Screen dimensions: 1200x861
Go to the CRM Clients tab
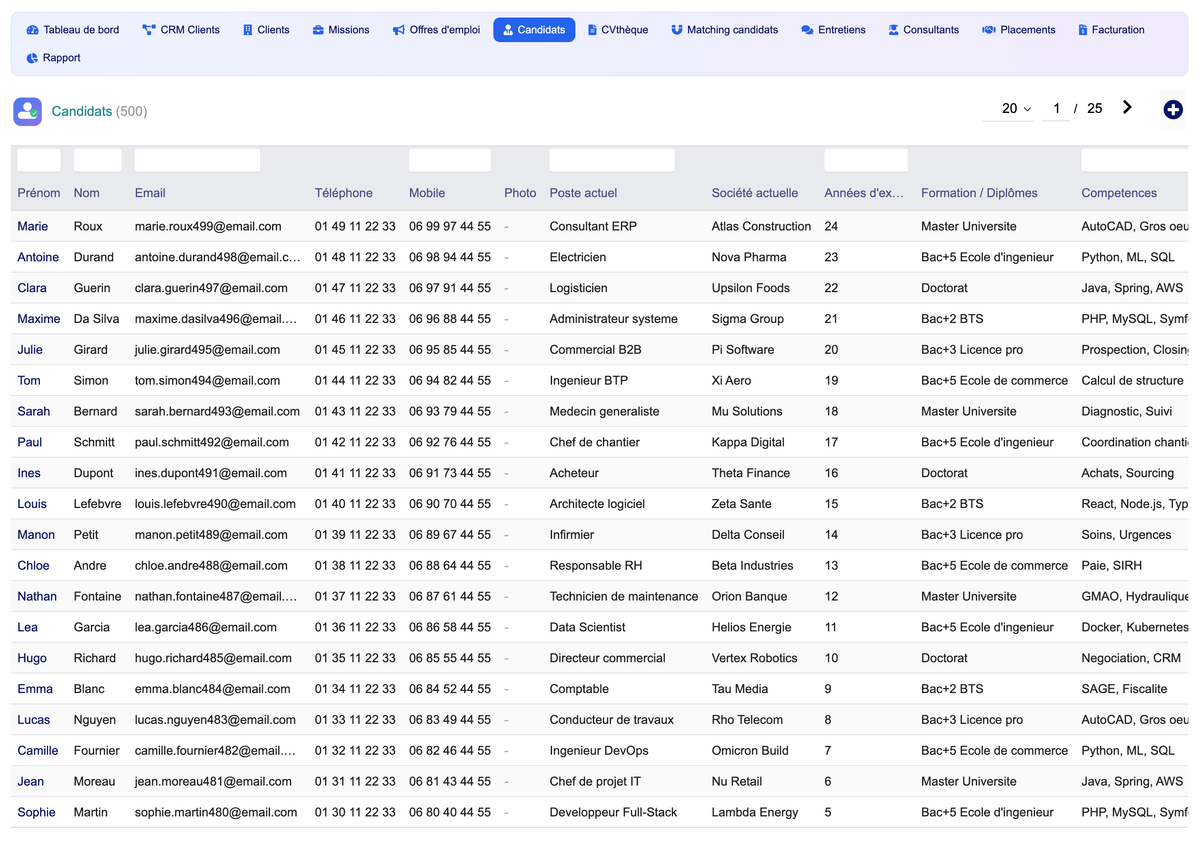tap(181, 30)
